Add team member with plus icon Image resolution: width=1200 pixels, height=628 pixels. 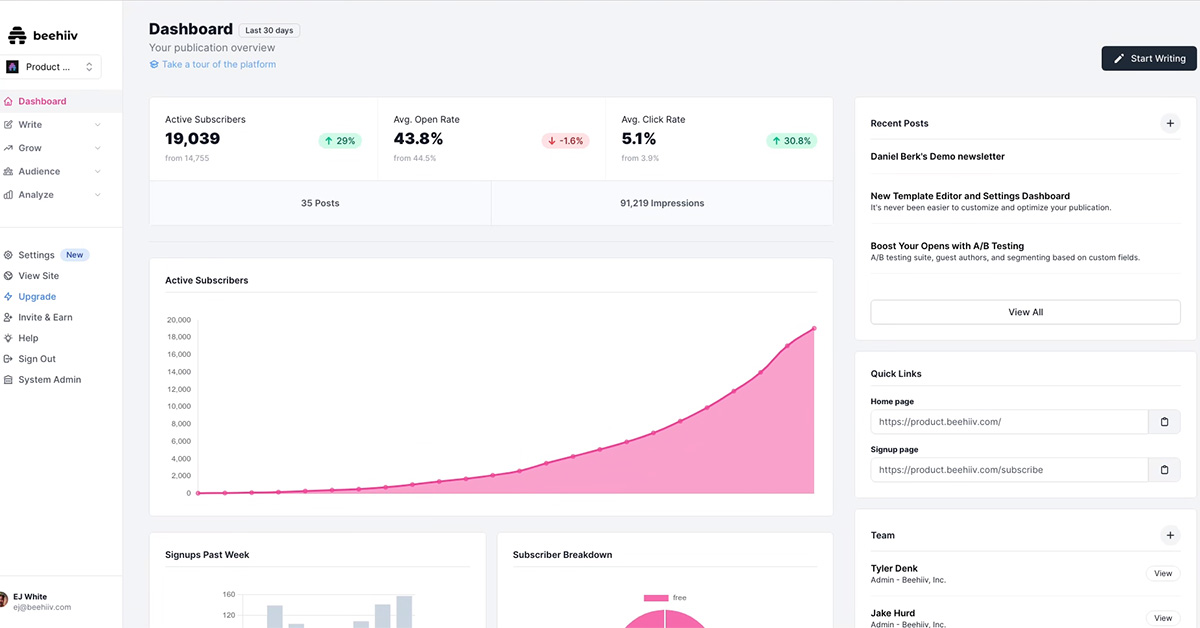pyautogui.click(x=1170, y=535)
